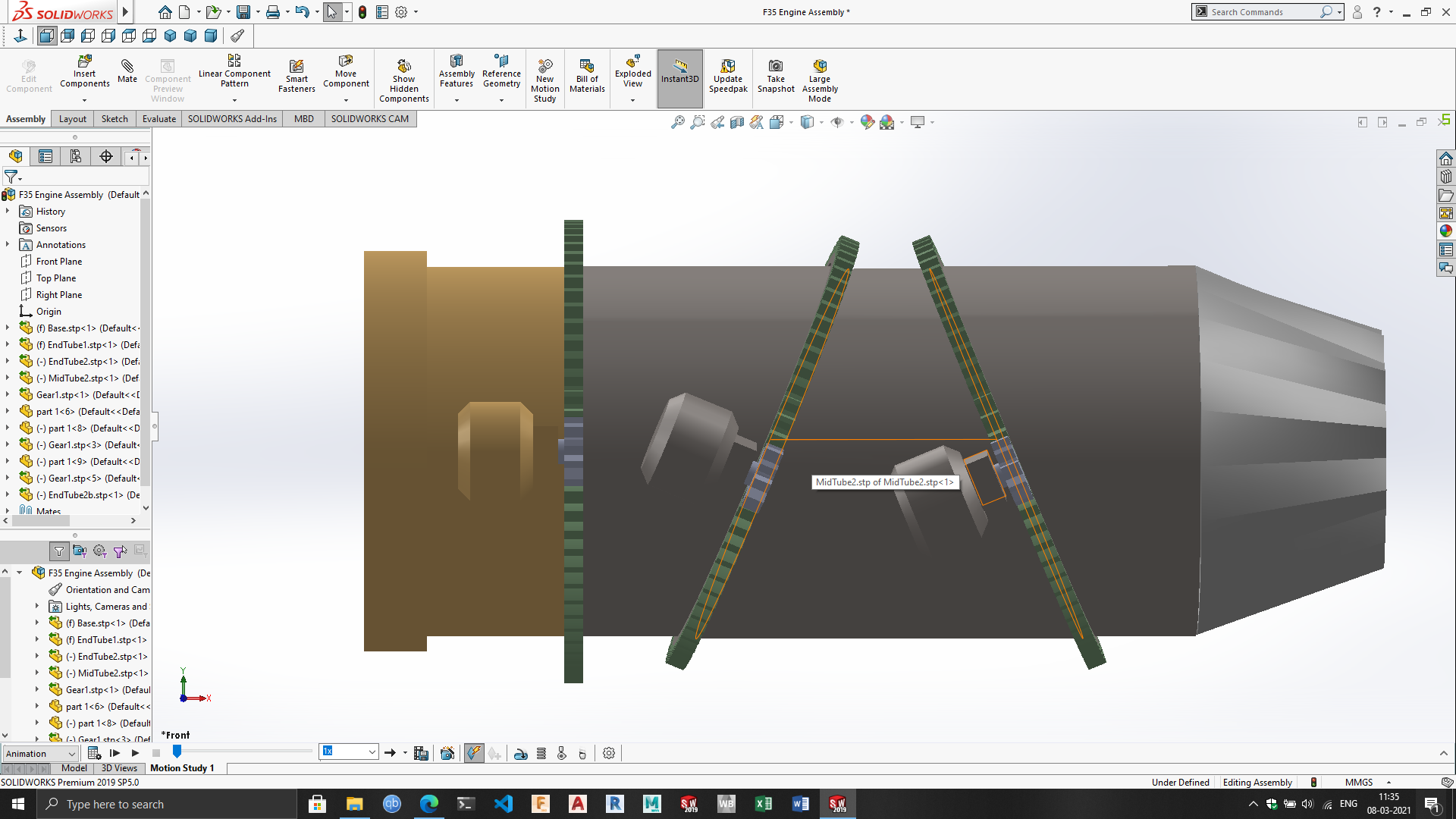Click the Motion Study Calculate icon
Screen dimensions: 1456x819
[94, 753]
